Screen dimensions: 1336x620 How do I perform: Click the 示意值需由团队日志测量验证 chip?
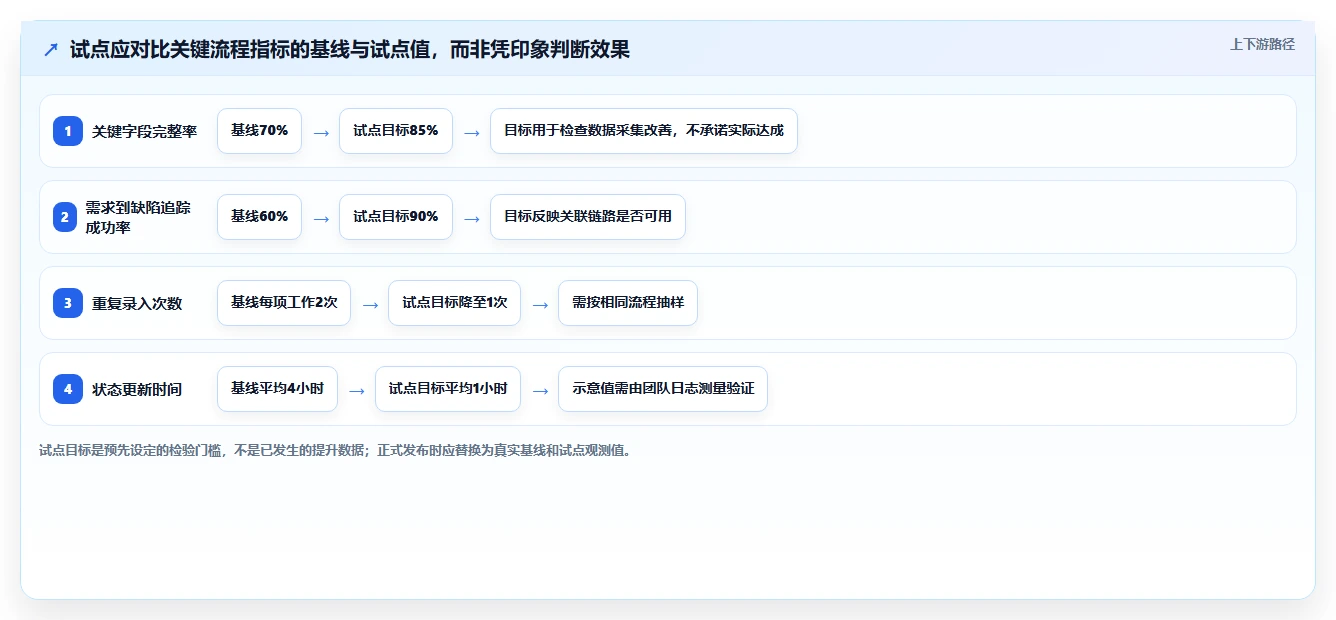(663, 389)
